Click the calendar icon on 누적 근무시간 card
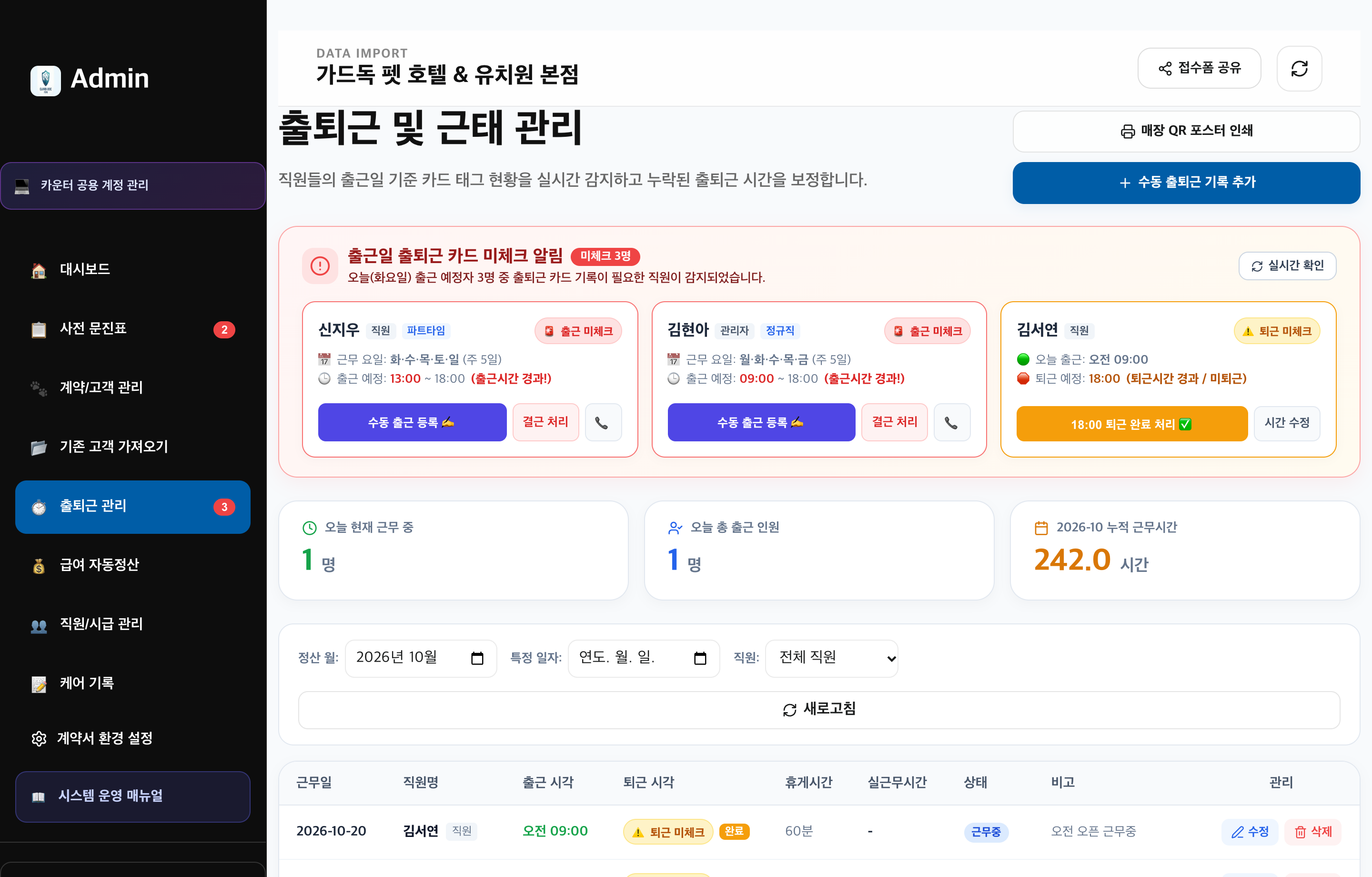Viewport: 1372px width, 877px height. tap(1041, 528)
